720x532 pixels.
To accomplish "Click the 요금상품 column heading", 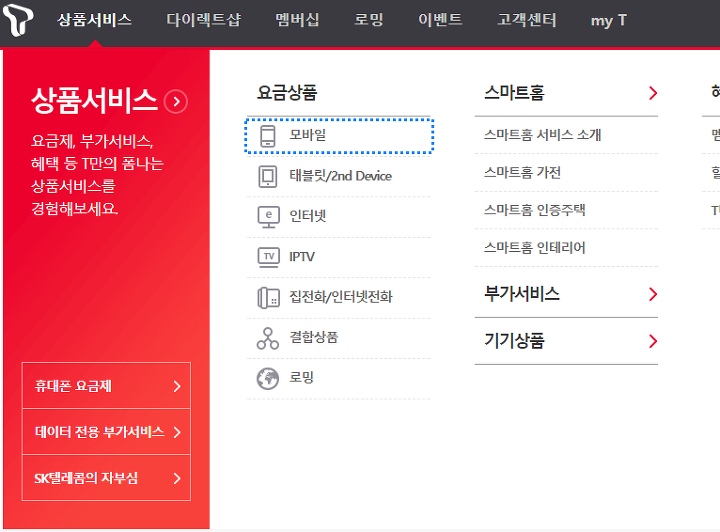I will 287,93.
